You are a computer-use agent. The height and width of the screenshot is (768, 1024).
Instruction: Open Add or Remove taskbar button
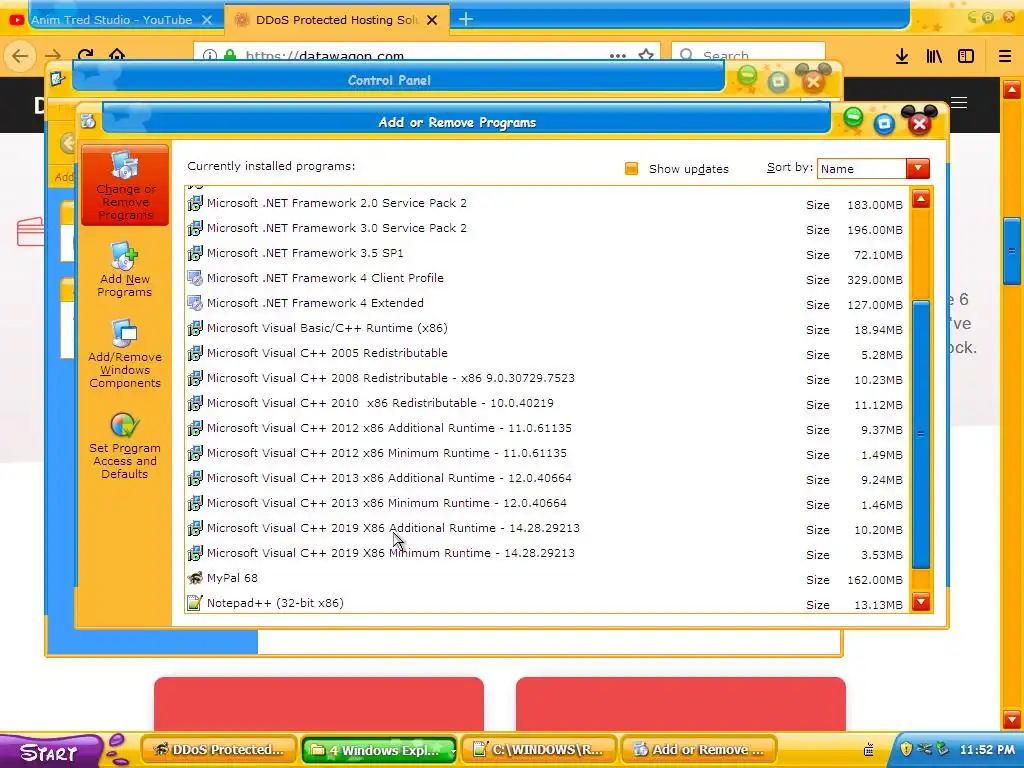[699, 750]
